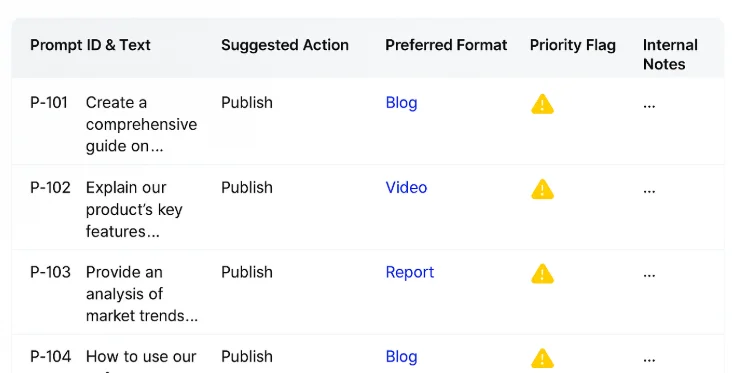Open the Video format link for P-102
The image size is (738, 373).
406,187
